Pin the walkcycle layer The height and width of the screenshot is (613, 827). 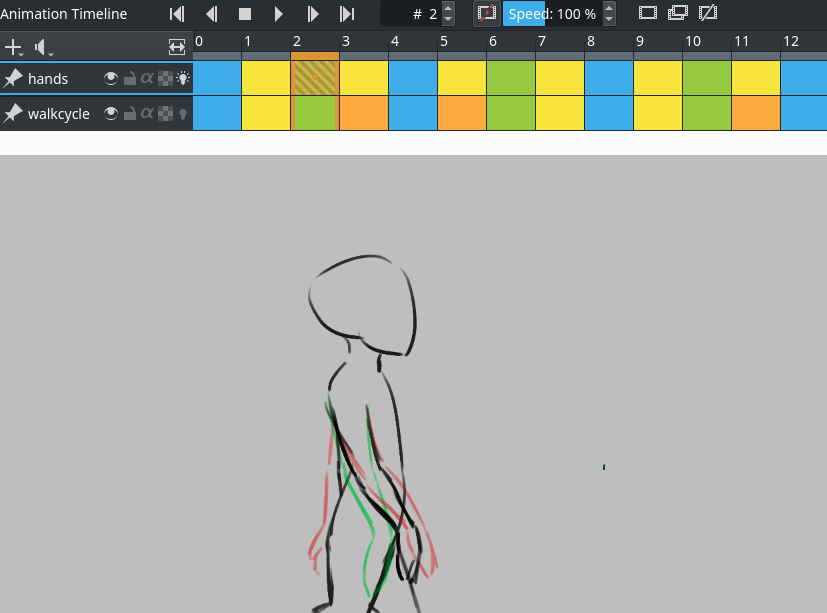coord(13,113)
